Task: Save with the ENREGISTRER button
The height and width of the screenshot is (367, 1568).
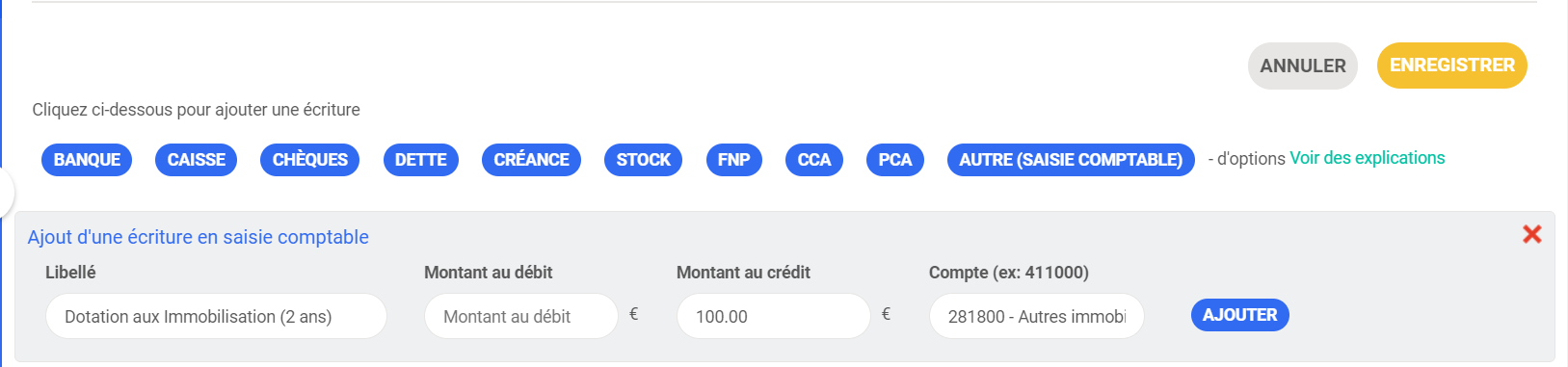Action: [x=1452, y=66]
